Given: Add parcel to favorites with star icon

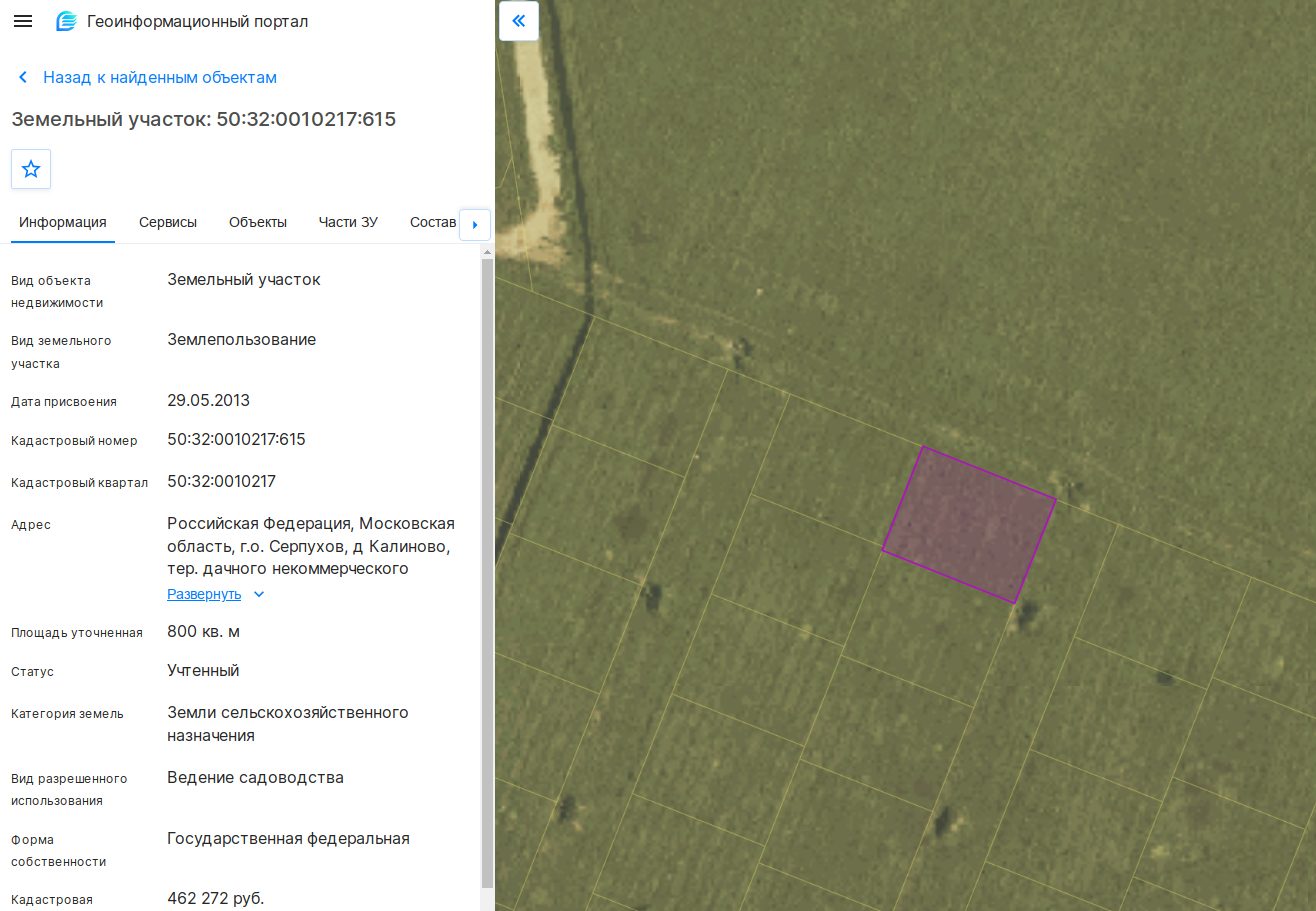Looking at the screenshot, I should tap(31, 169).
